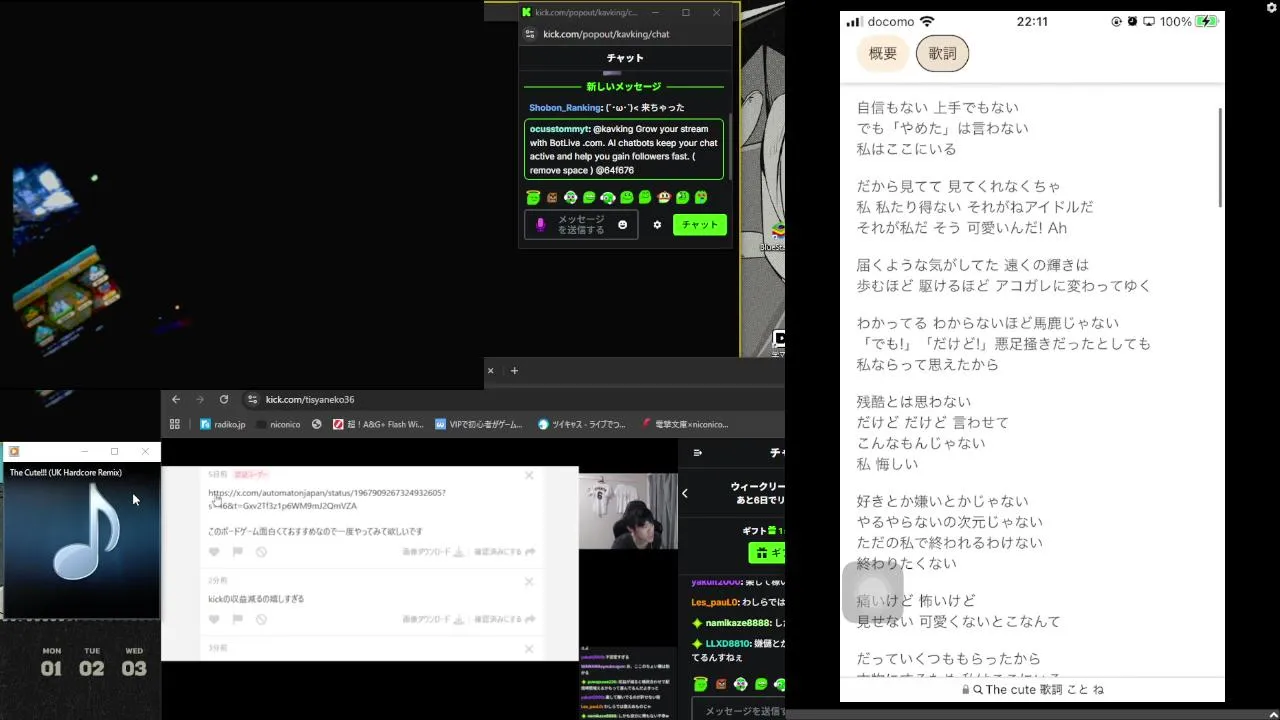Screen dimensions: 1280x720
Task: Open radiko.jp bookmark
Action: point(223,424)
